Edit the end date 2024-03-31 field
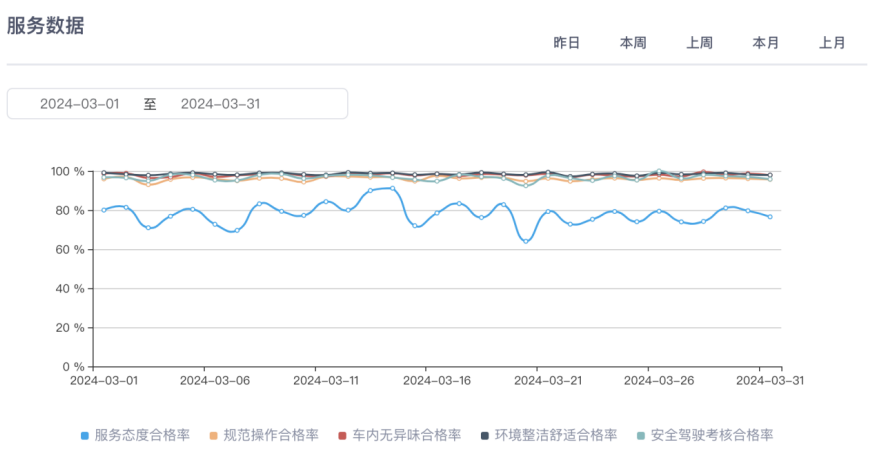This screenshot has height=469, width=871. tap(220, 104)
